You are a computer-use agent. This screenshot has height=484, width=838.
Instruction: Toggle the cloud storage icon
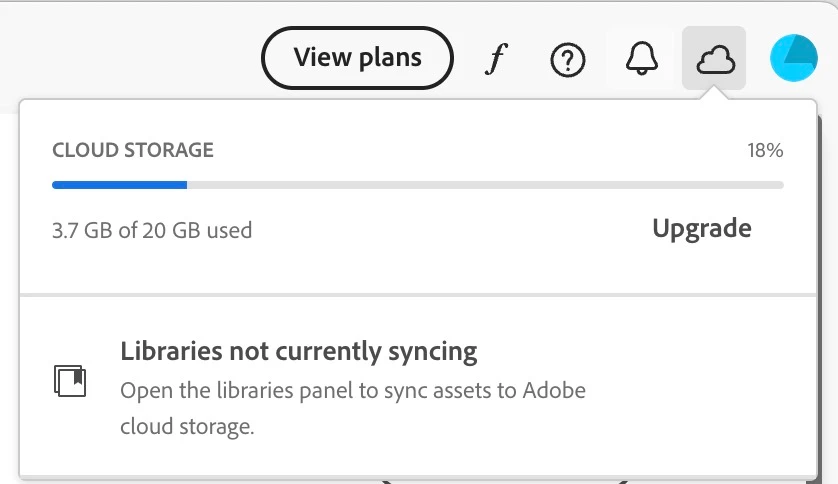point(714,60)
